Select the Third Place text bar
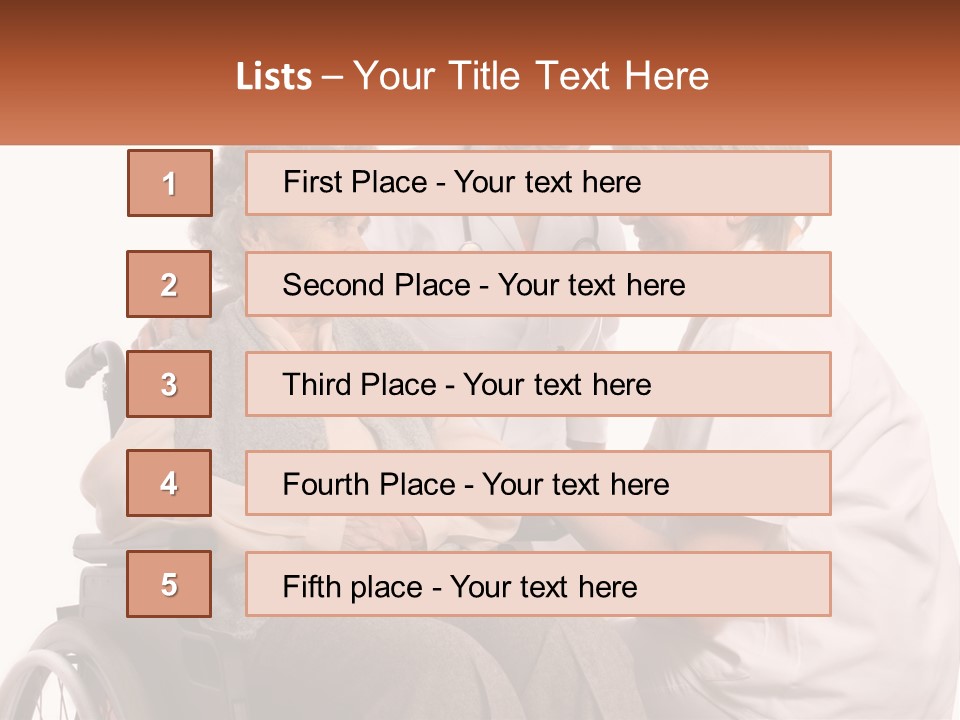The height and width of the screenshot is (720, 960). coord(538,384)
